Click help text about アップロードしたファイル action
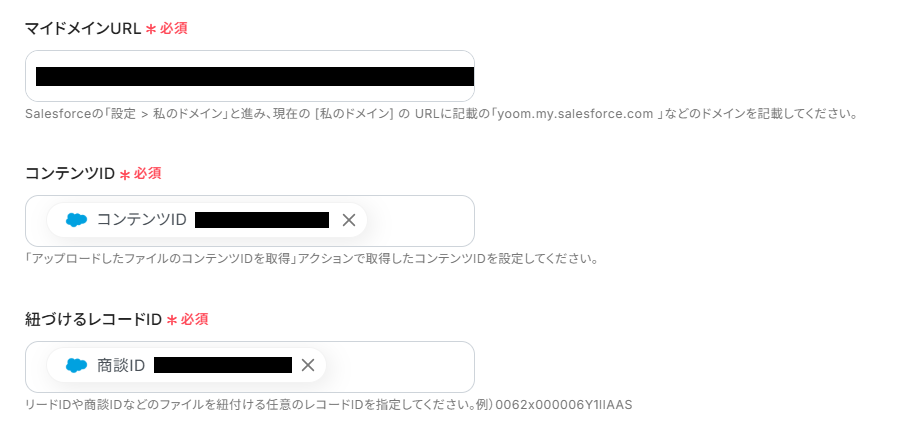Screen dimensions: 905x435 310,259
